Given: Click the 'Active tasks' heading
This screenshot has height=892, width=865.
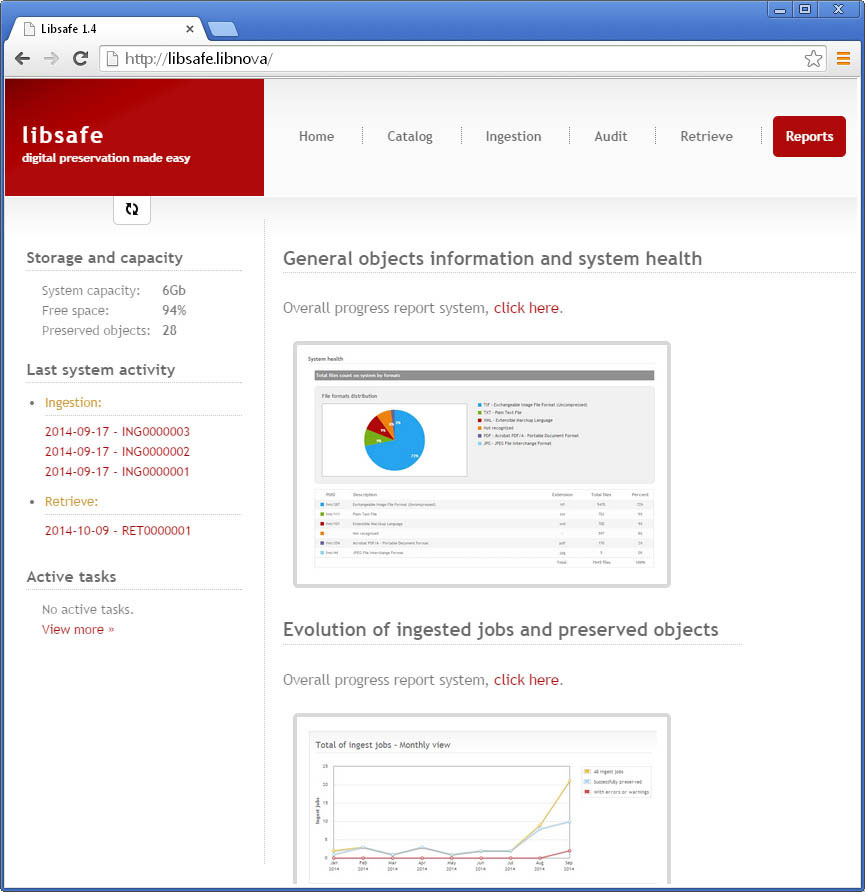Looking at the screenshot, I should click(71, 577).
